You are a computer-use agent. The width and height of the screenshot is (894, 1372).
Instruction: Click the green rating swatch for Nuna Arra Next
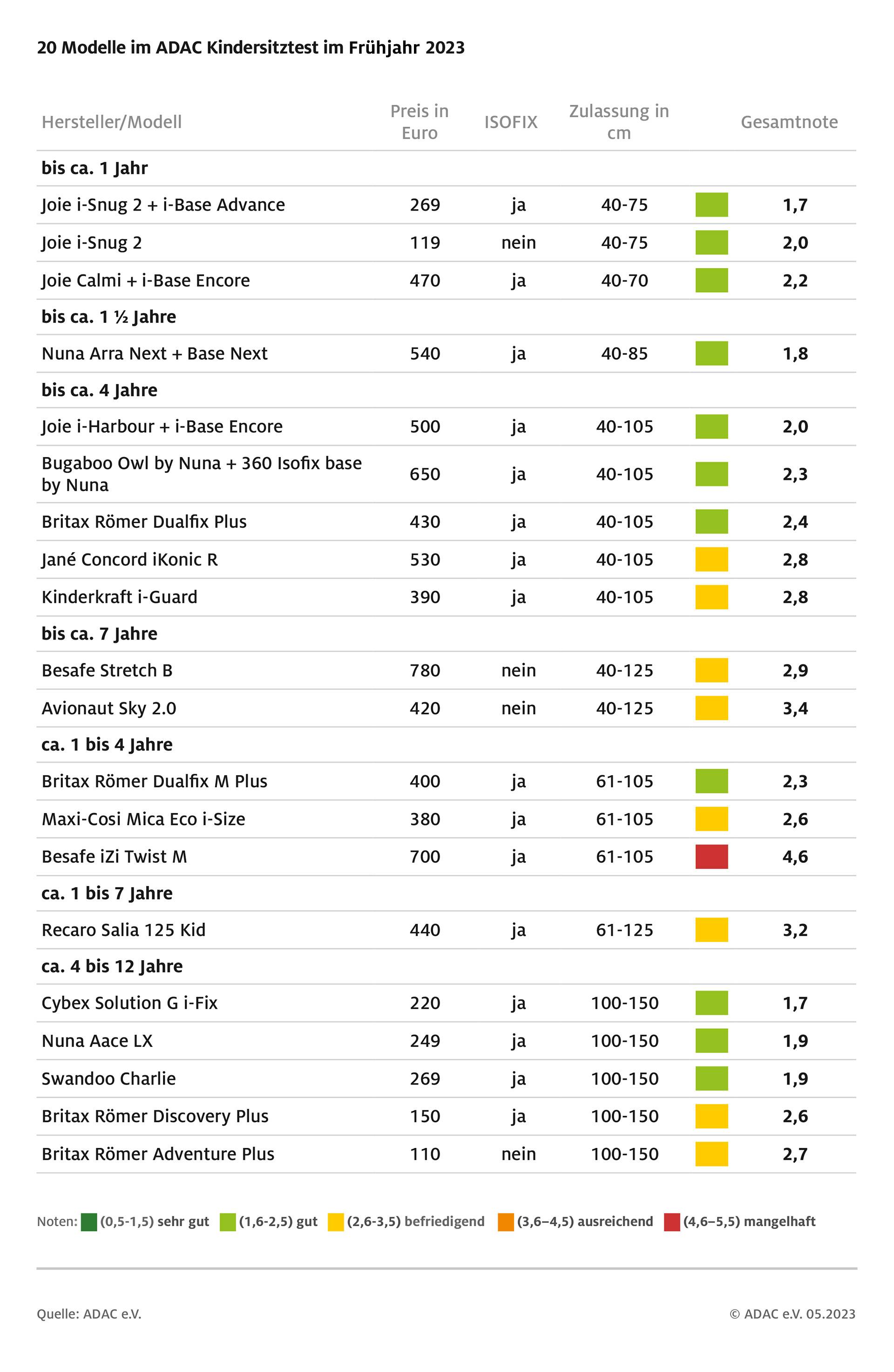point(711,354)
